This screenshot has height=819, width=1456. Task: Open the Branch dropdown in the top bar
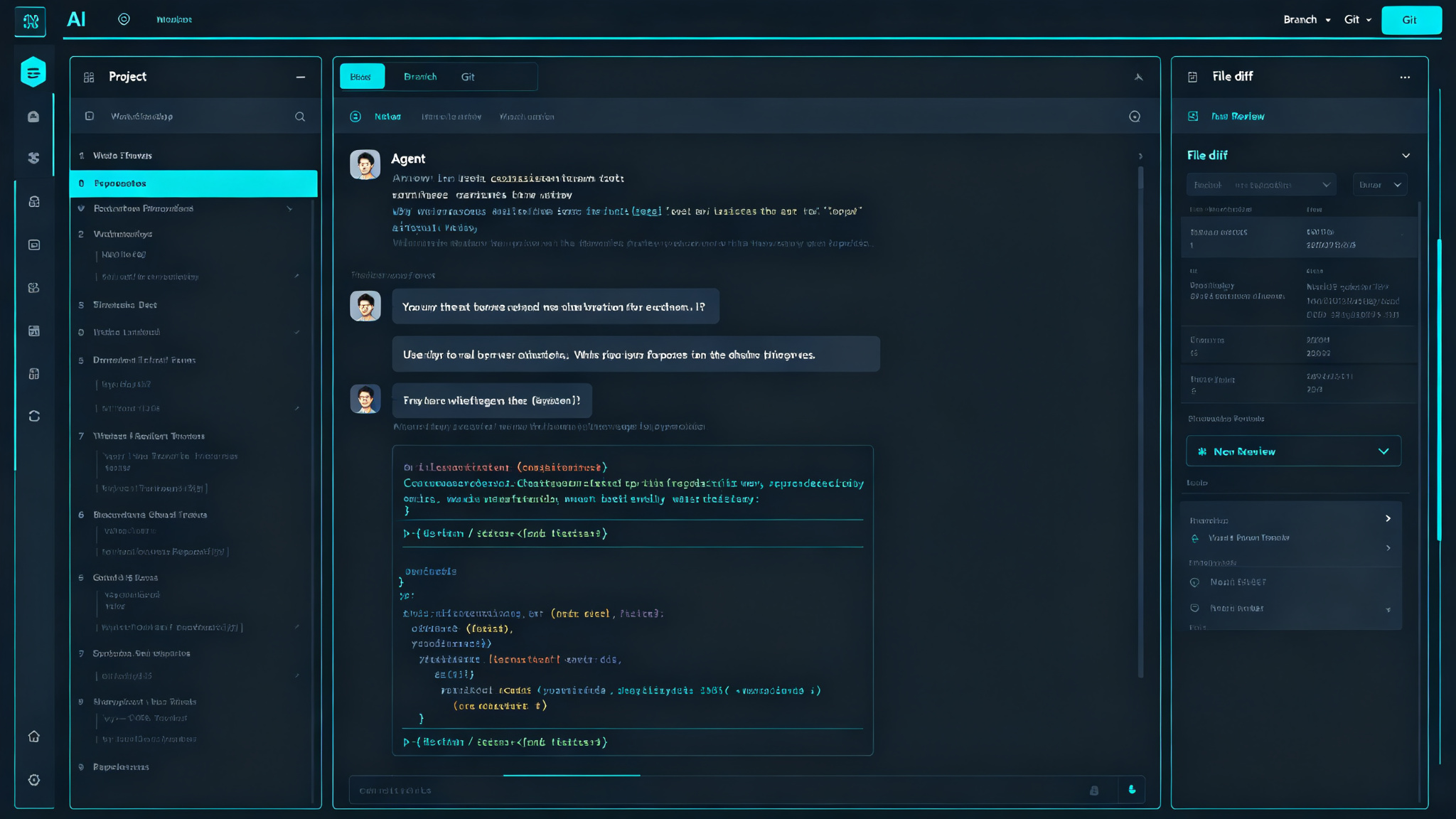click(1307, 20)
